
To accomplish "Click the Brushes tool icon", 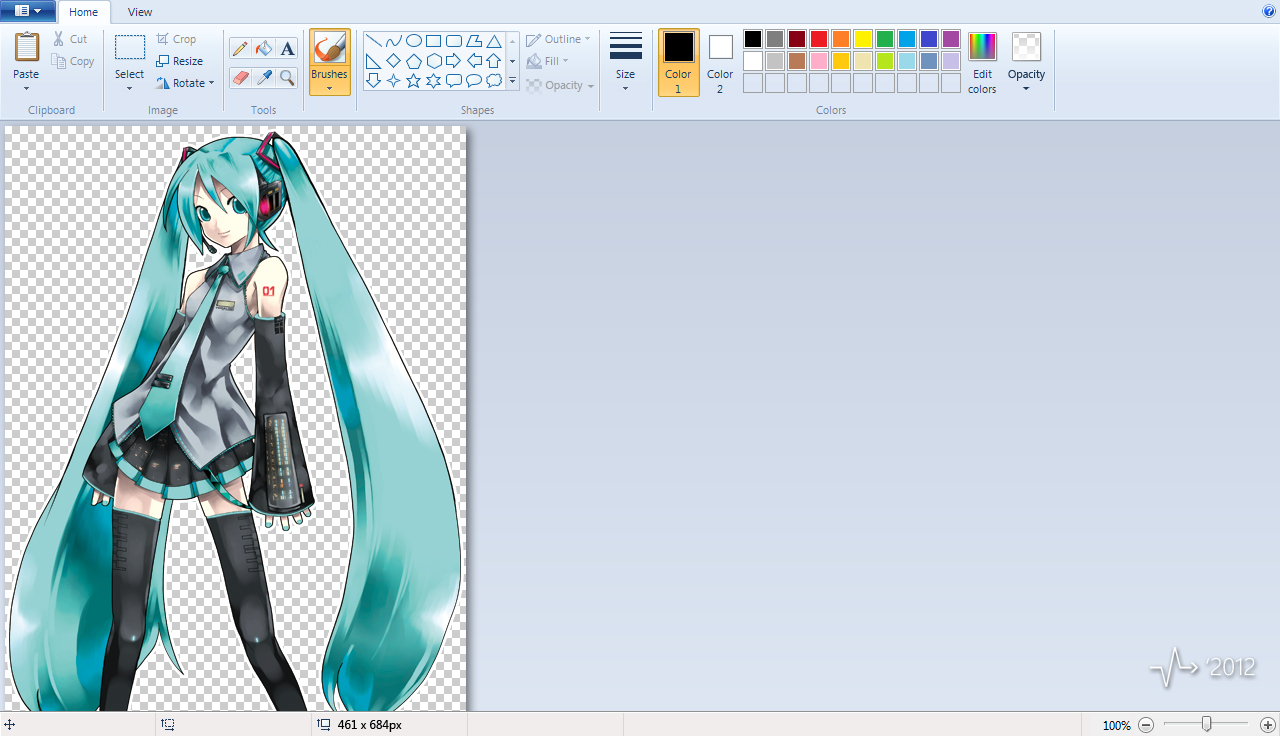I will 329,47.
